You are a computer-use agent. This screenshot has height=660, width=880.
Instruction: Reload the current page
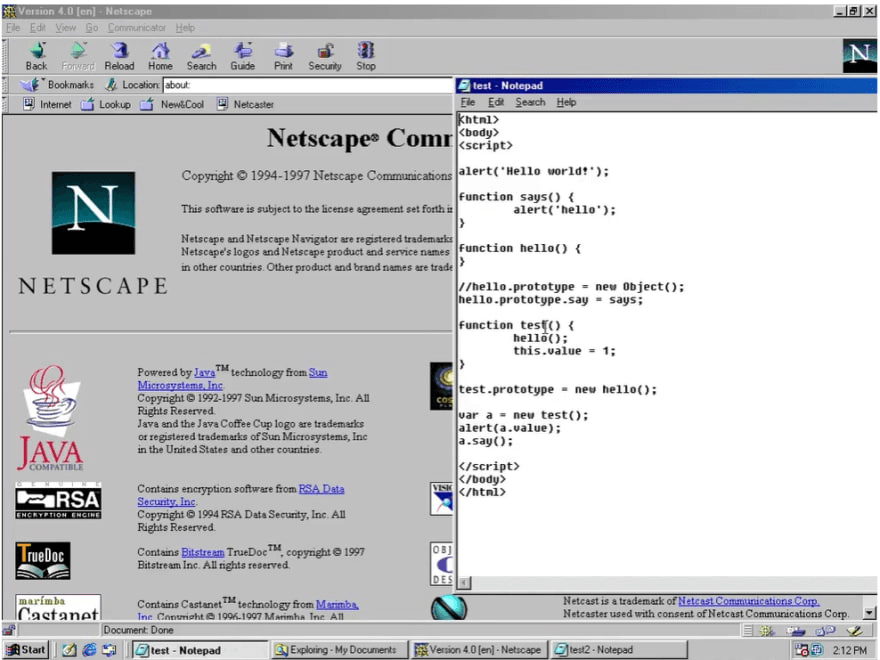(119, 55)
